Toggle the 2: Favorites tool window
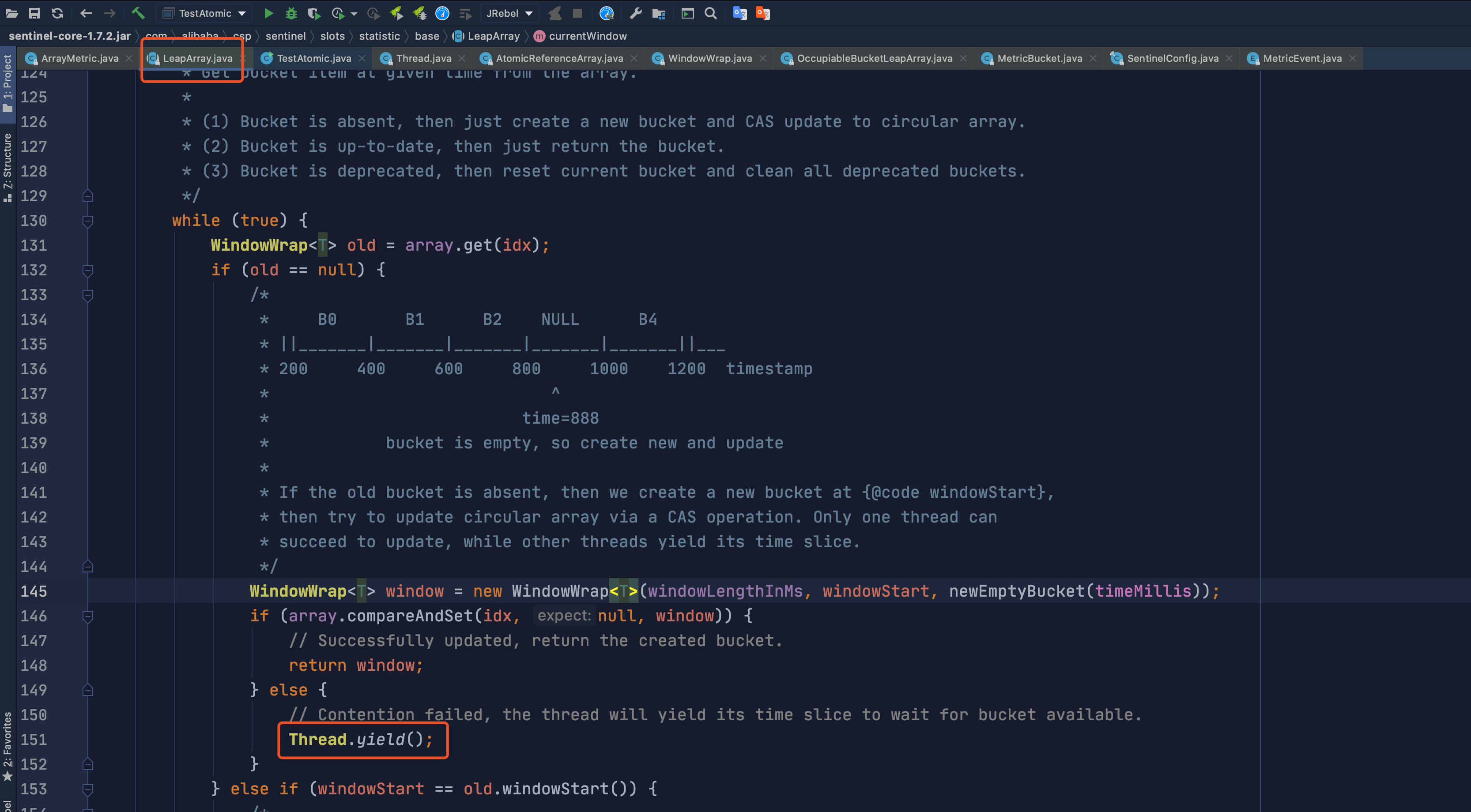 [8, 746]
